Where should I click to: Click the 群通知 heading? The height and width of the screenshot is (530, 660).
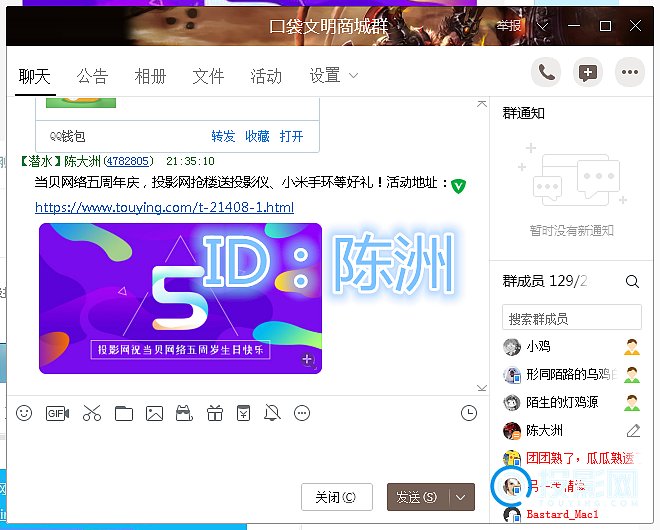point(524,113)
